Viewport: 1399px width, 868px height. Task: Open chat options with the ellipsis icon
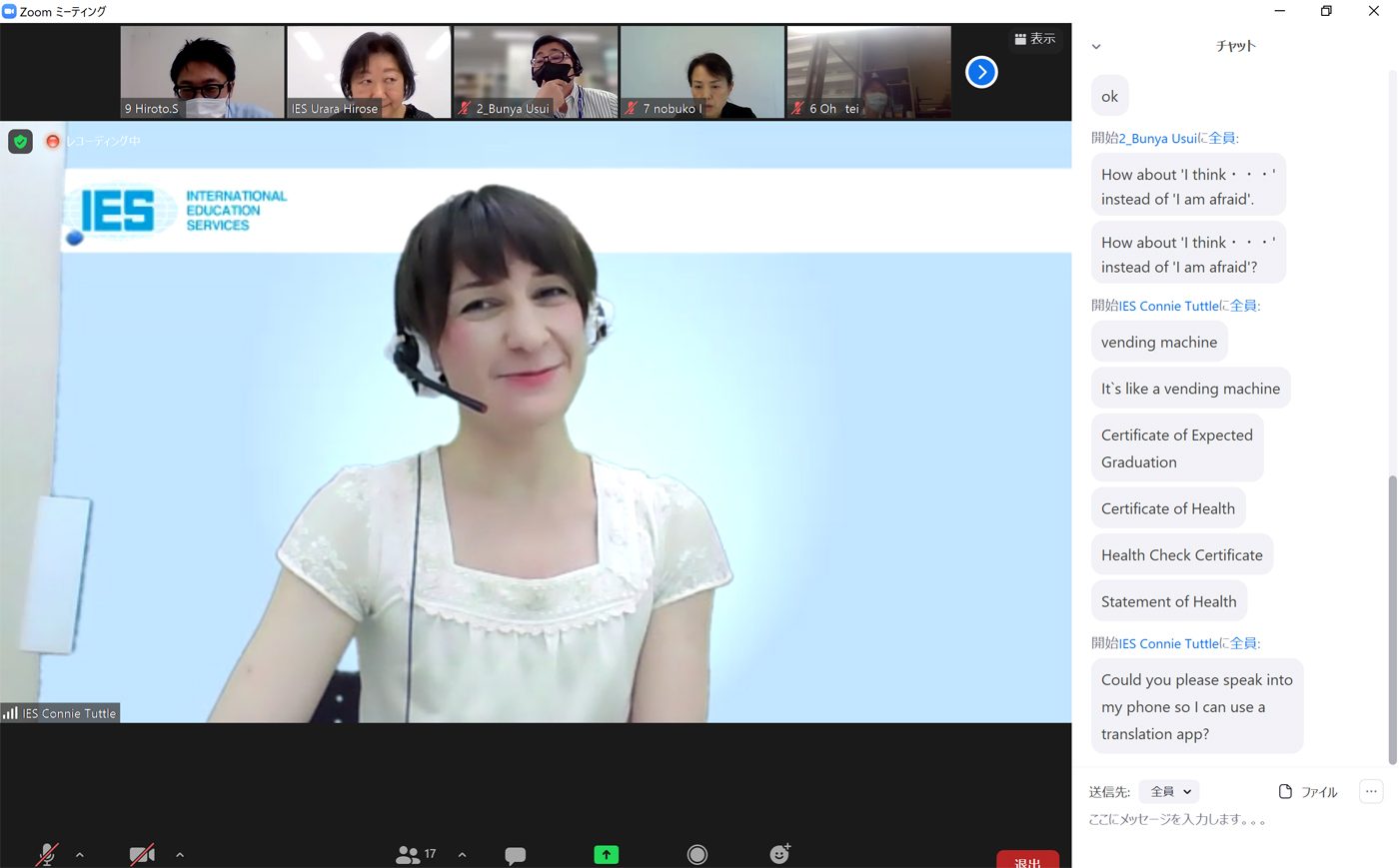point(1371,791)
